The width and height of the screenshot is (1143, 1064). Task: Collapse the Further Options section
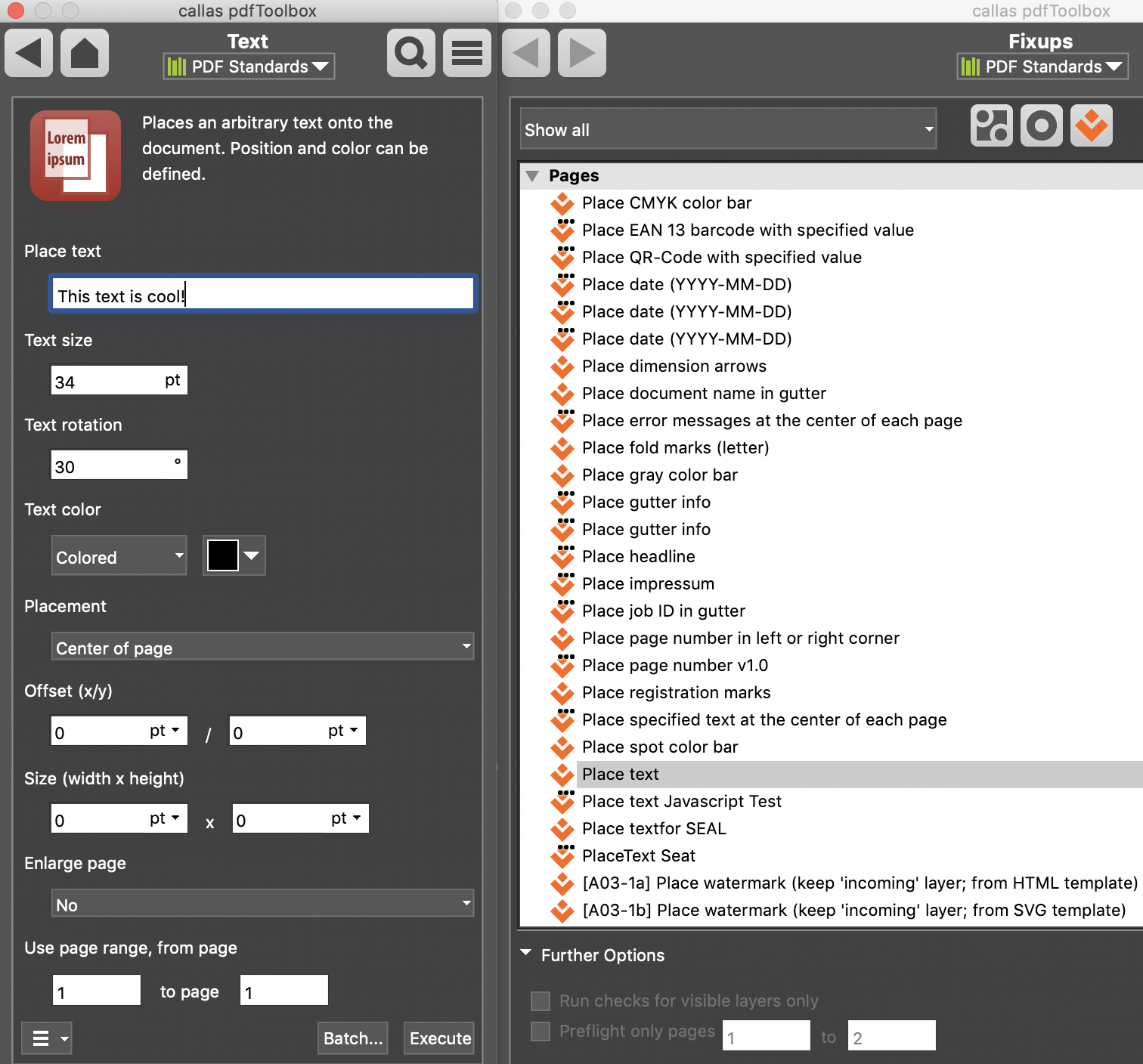pos(526,954)
